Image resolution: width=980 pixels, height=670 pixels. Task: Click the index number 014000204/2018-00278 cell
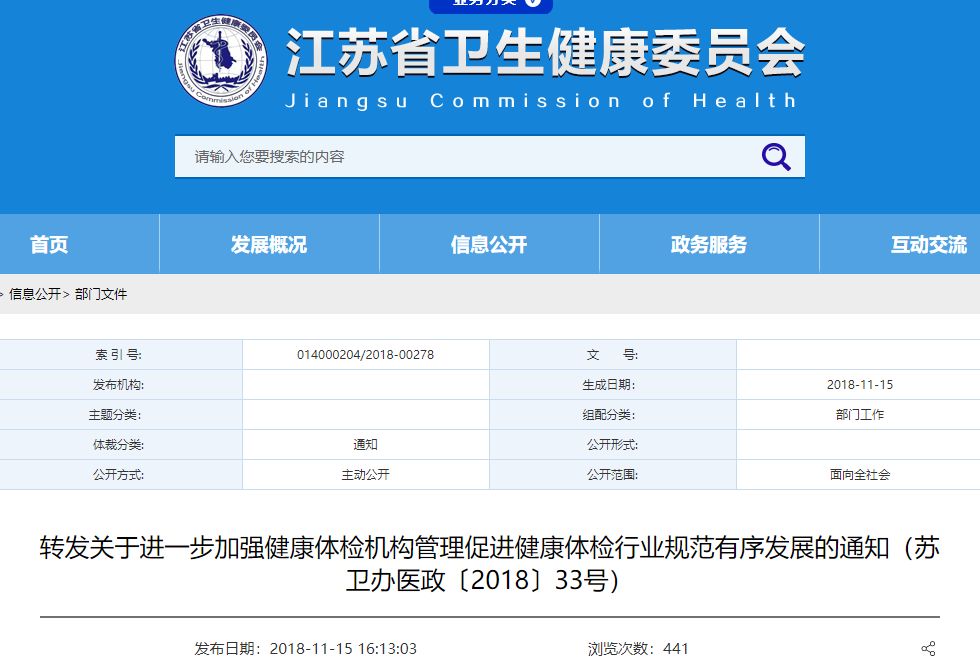tap(365, 355)
